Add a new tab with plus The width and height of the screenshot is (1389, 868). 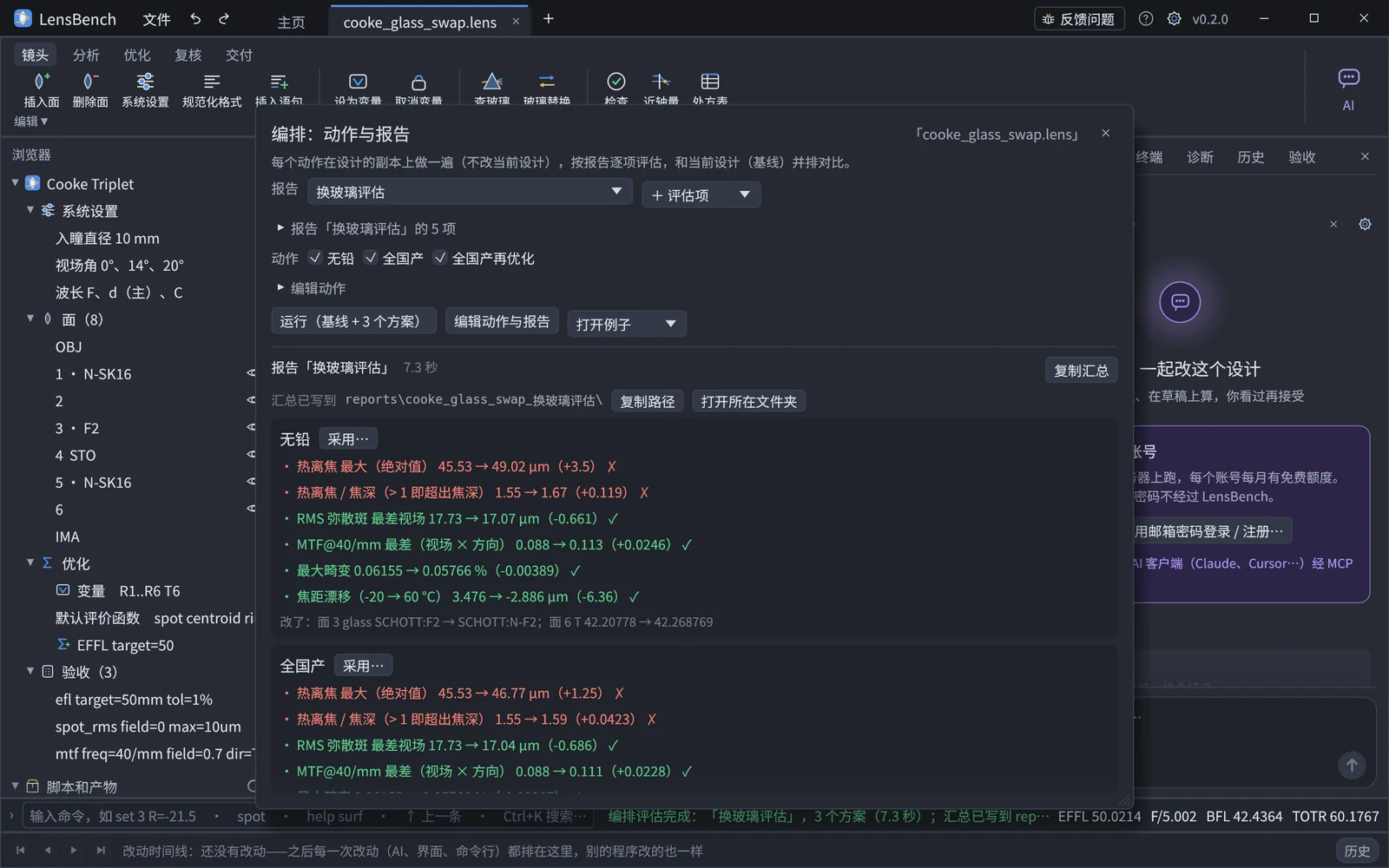click(x=548, y=19)
